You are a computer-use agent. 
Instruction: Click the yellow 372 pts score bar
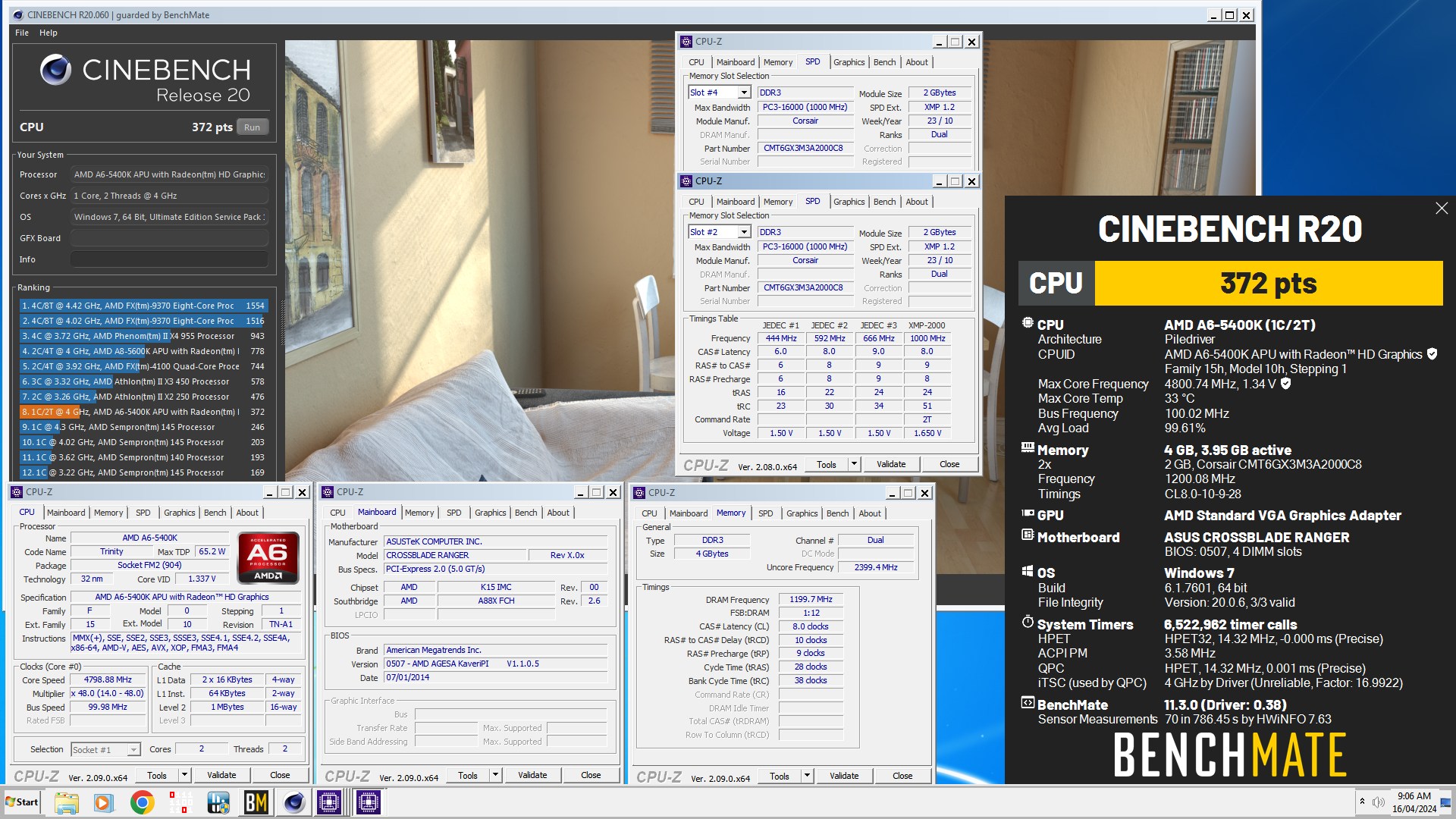coord(1268,283)
